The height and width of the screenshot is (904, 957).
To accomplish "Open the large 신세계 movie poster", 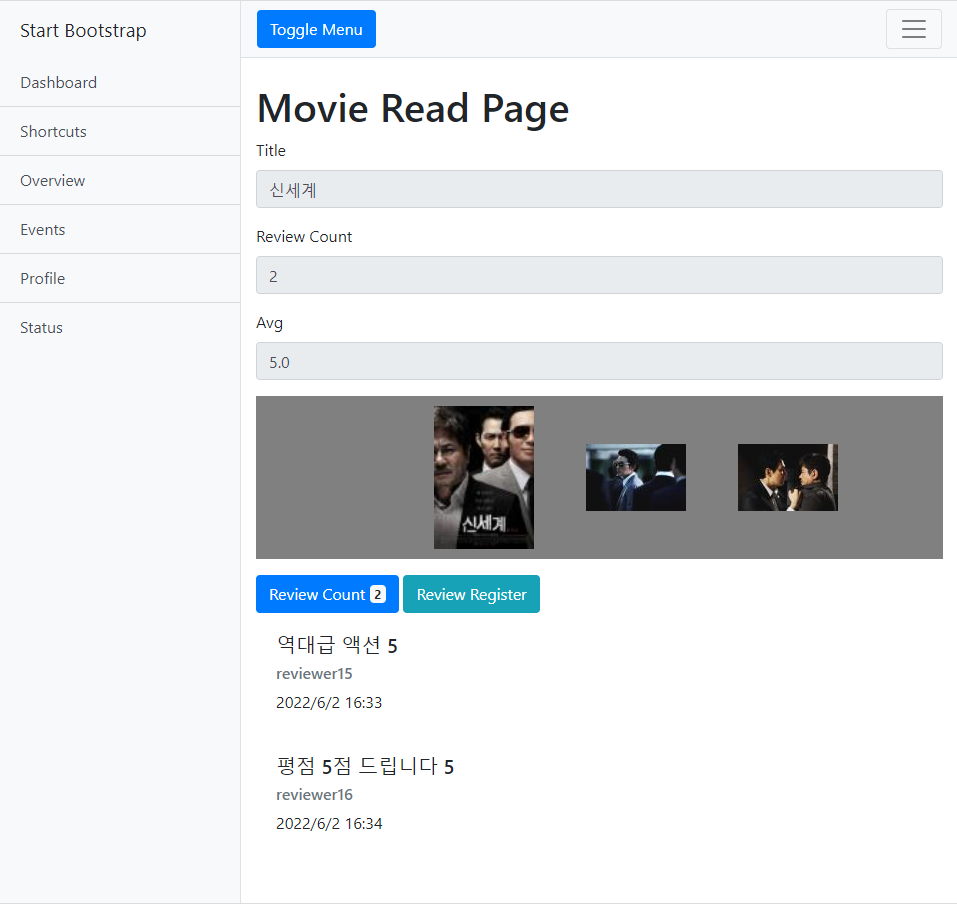I will pos(483,477).
